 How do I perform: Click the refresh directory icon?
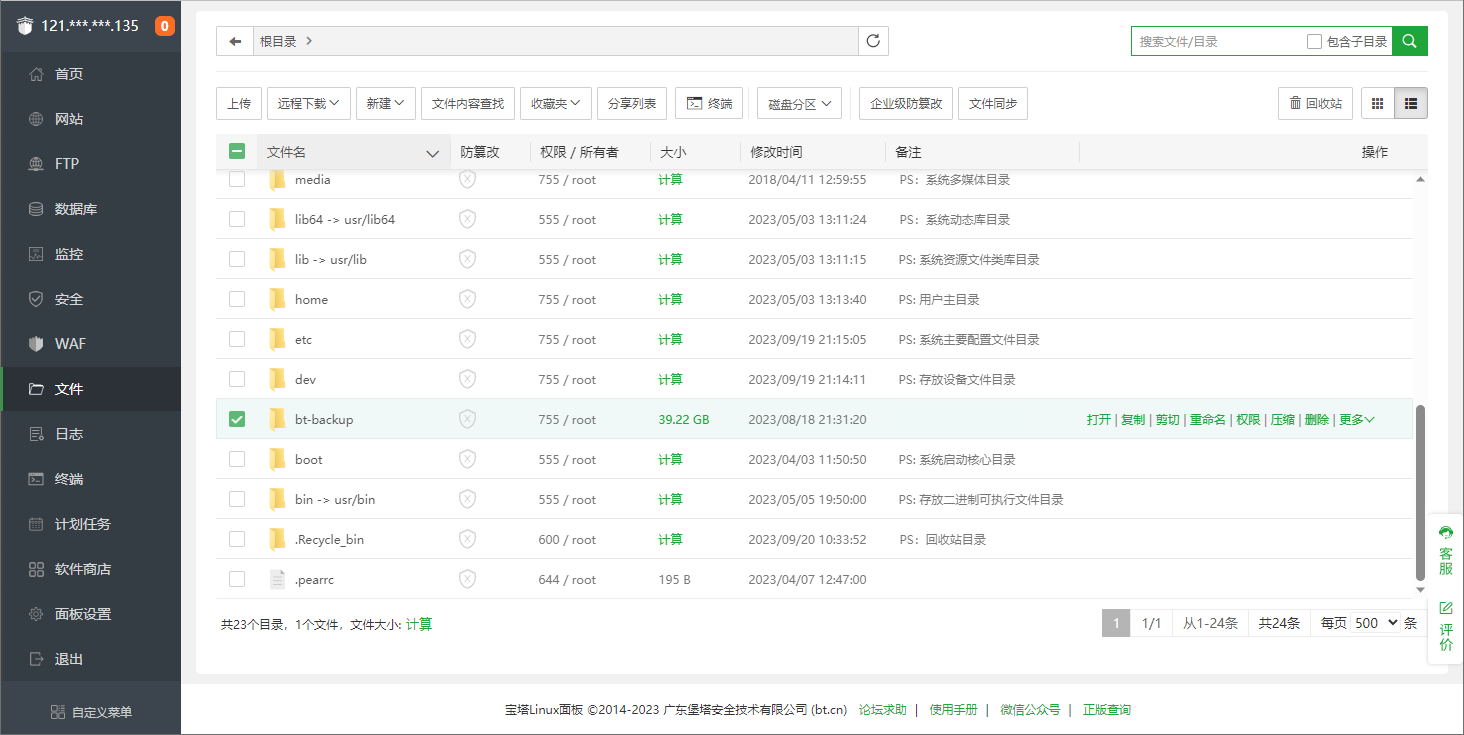click(x=873, y=41)
